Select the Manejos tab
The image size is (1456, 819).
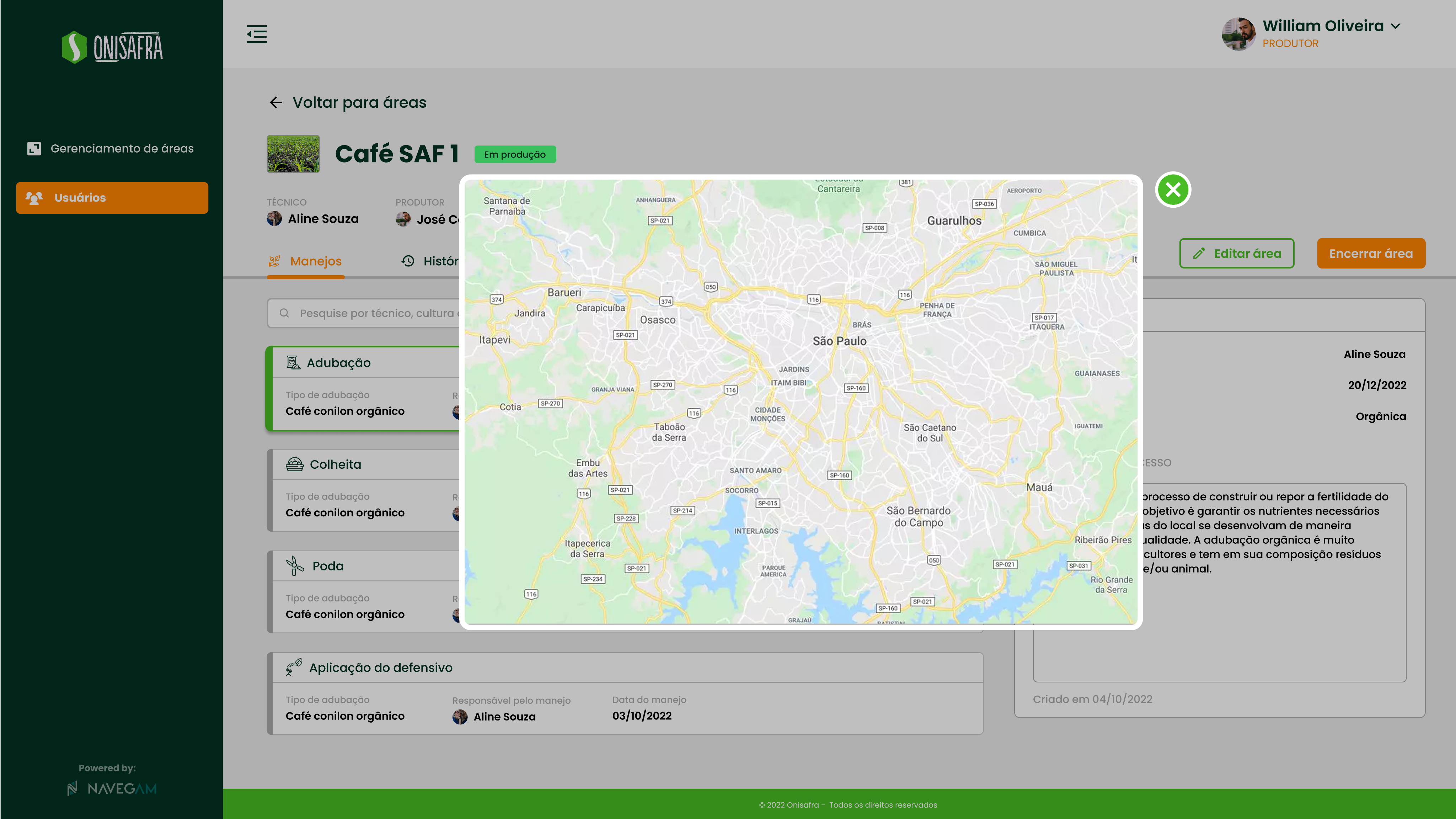[315, 261]
